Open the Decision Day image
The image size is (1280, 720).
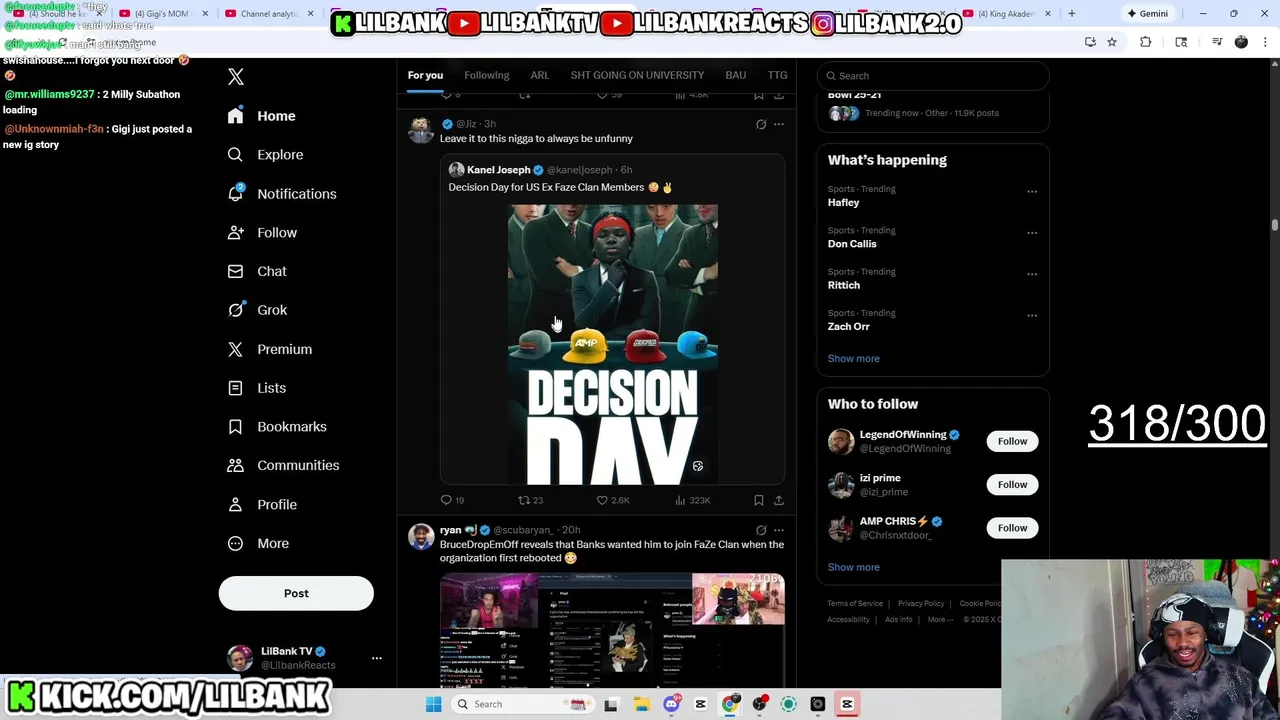click(x=613, y=345)
